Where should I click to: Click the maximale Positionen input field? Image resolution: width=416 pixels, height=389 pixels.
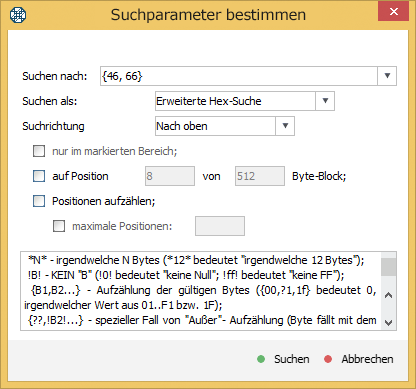220,226
